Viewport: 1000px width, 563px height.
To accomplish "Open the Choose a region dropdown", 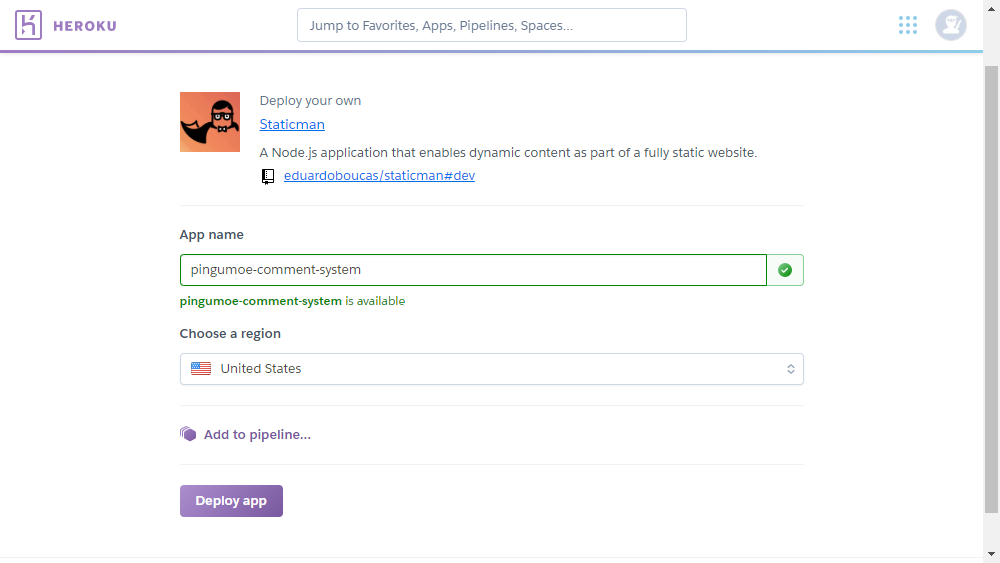I will click(492, 369).
